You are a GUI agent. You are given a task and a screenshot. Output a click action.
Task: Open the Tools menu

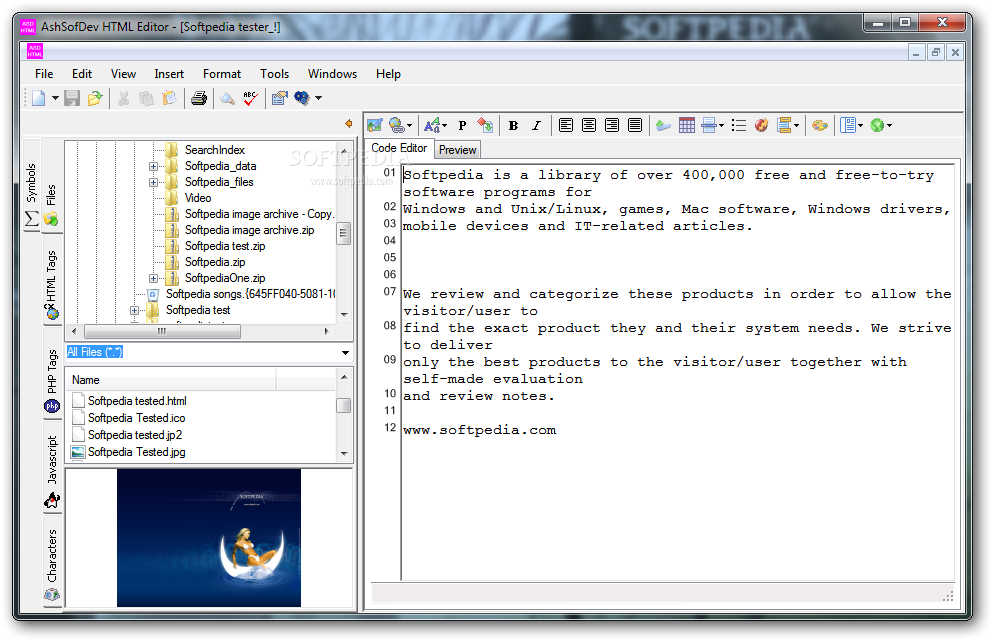(x=274, y=74)
